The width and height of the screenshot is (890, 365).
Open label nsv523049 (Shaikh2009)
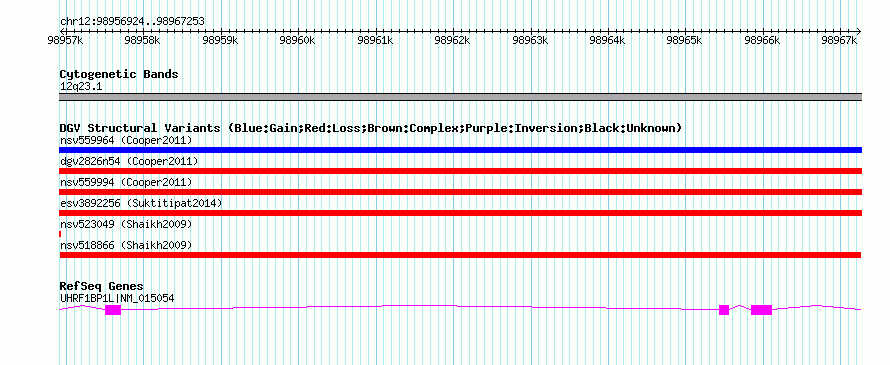126,224
